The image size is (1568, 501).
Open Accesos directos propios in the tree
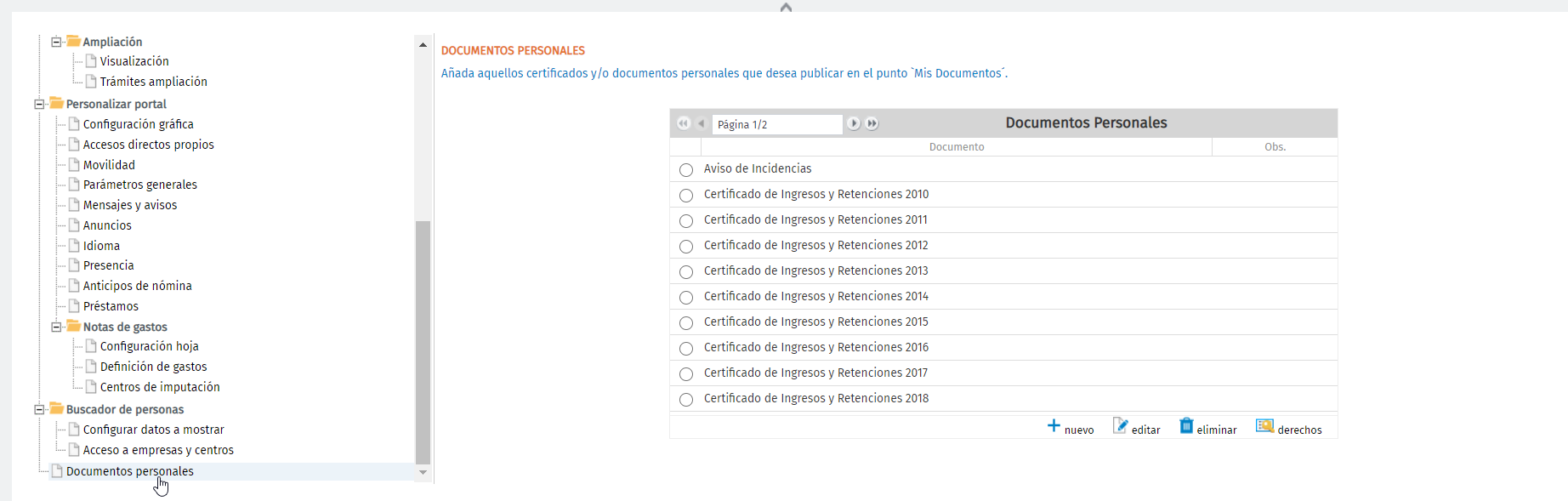[149, 145]
